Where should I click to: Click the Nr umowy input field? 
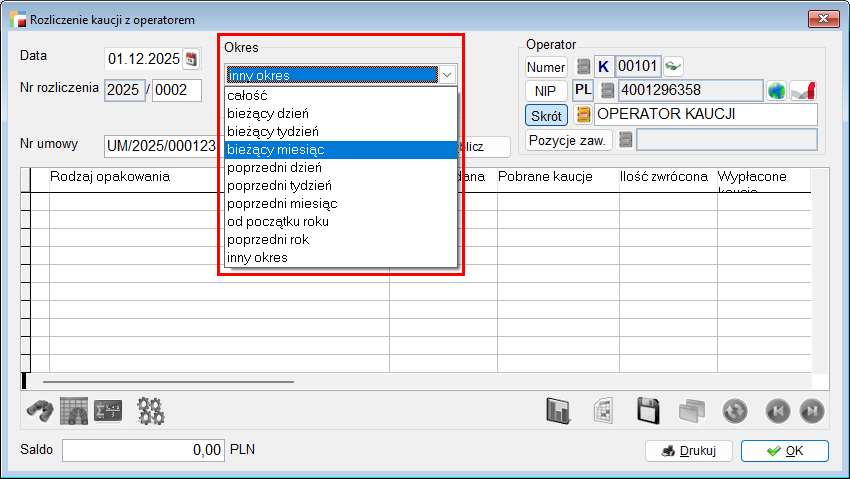coord(160,146)
